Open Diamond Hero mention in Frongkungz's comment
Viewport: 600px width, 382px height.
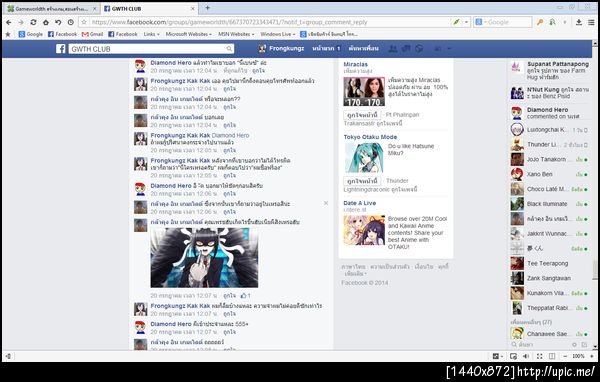point(230,135)
